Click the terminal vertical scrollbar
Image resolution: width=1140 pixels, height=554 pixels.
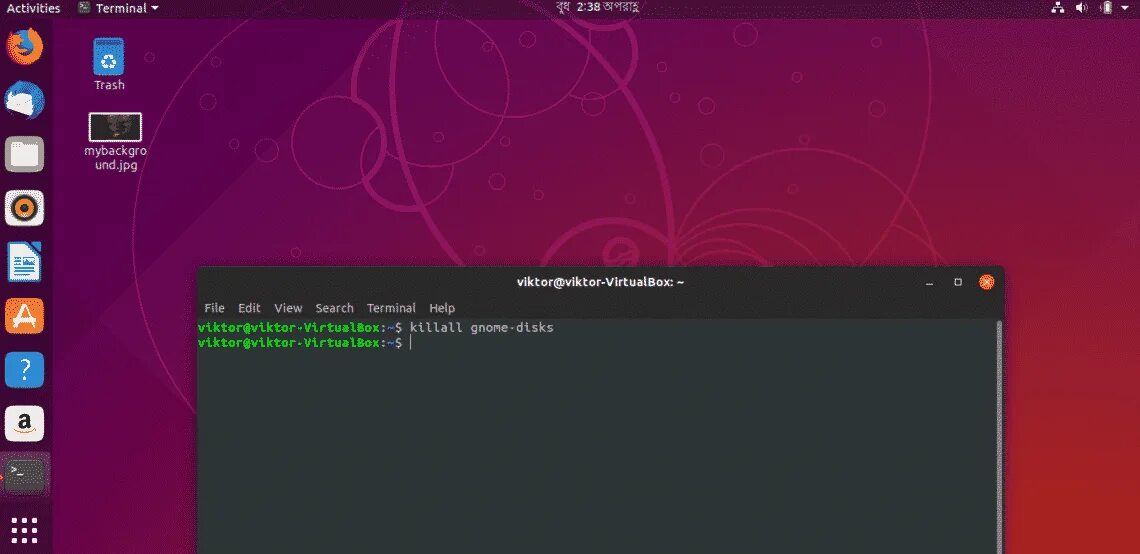999,436
